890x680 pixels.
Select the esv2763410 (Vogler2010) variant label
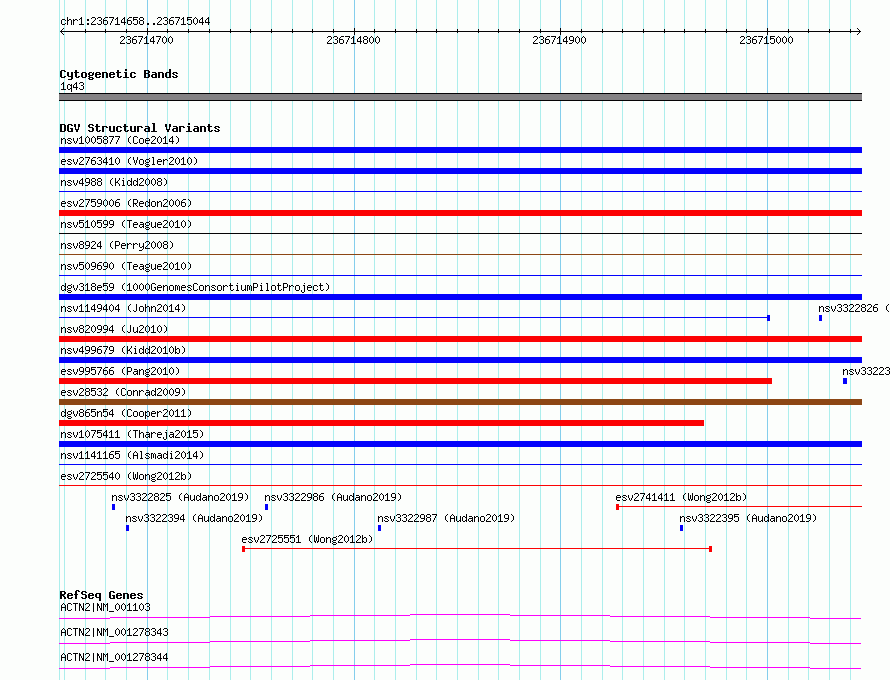tap(129, 161)
